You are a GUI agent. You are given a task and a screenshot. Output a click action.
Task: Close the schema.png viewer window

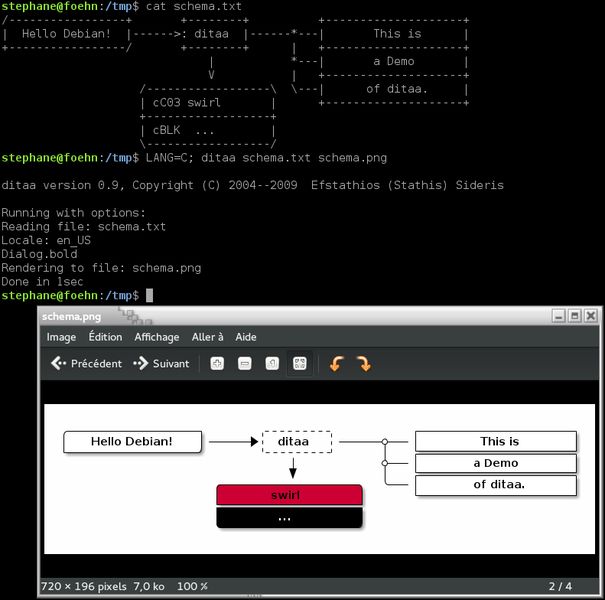591,316
